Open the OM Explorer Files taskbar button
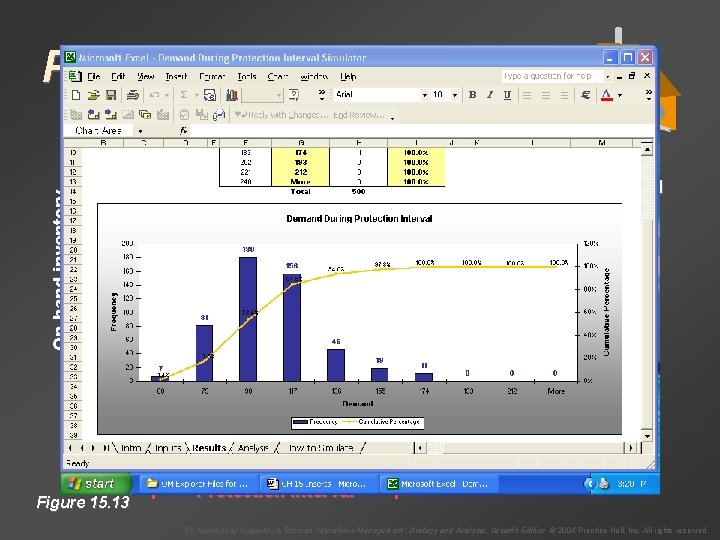This screenshot has width=720, height=540. point(197,484)
